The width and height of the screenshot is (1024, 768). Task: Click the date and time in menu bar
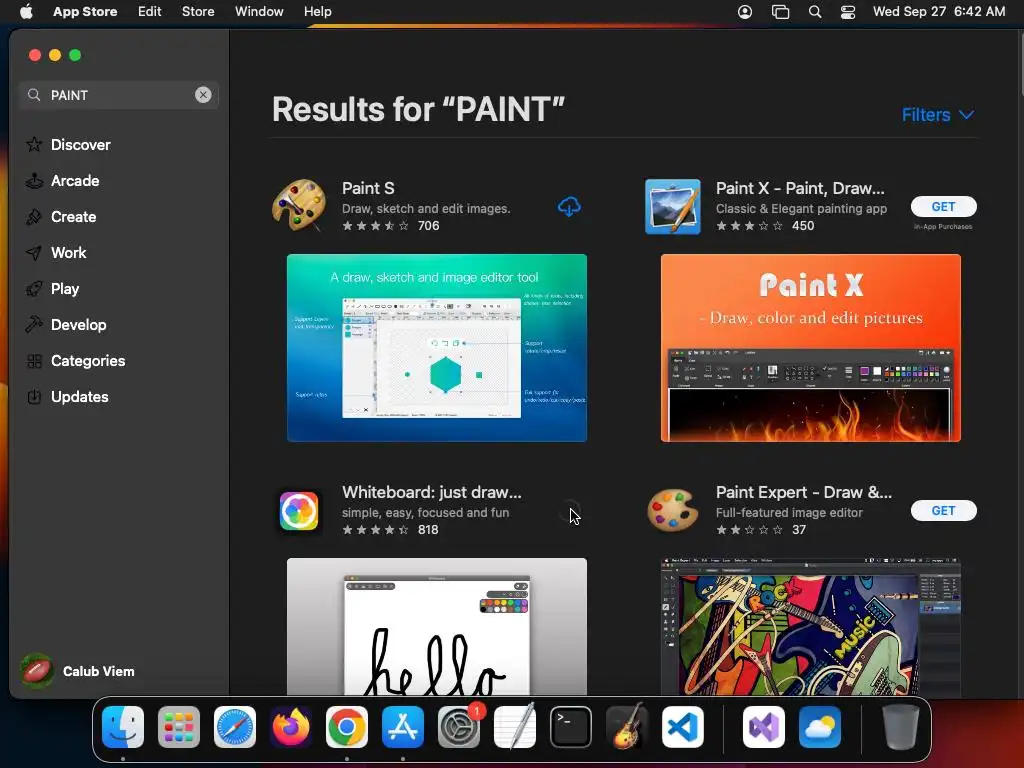point(939,11)
